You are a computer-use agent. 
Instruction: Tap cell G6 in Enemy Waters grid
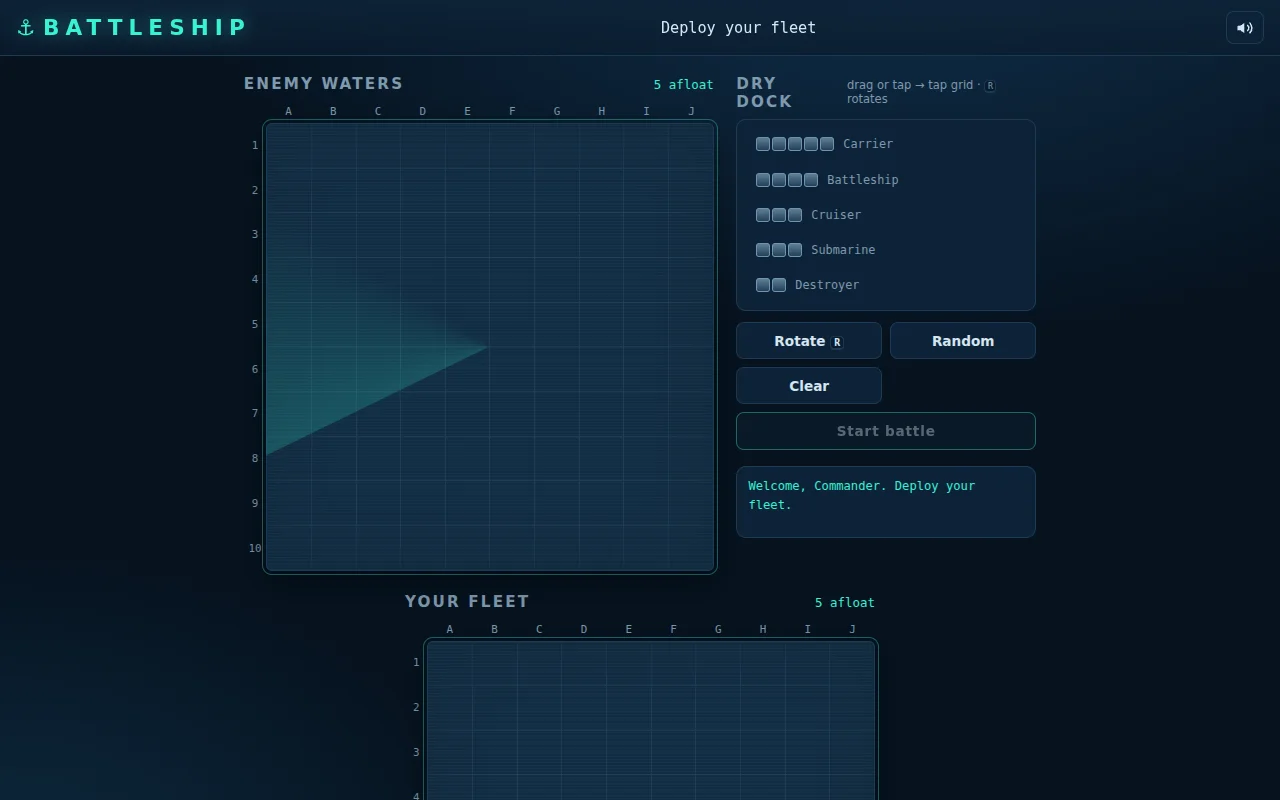point(557,369)
